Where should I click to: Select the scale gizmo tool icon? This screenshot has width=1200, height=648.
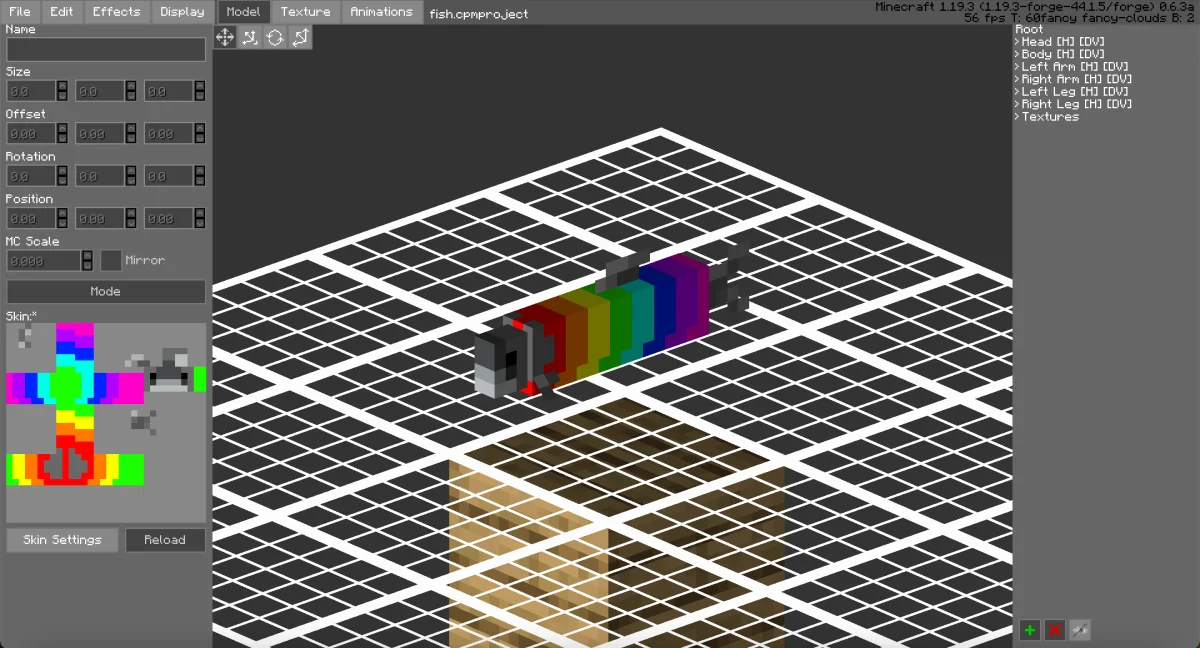(x=300, y=37)
